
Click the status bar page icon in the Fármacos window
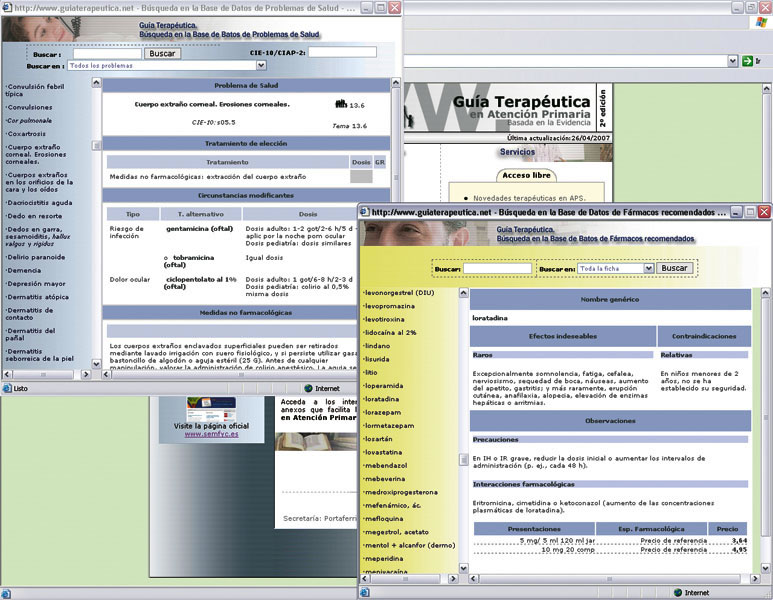[365, 593]
